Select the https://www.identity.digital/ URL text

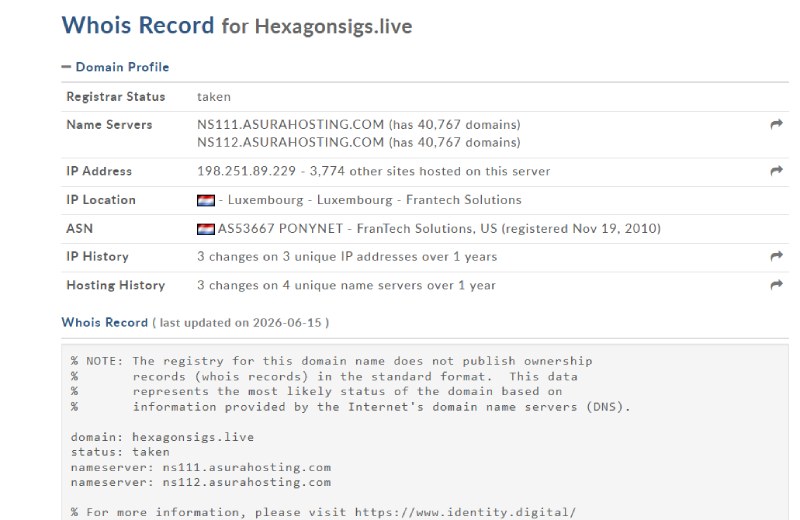[465, 512]
